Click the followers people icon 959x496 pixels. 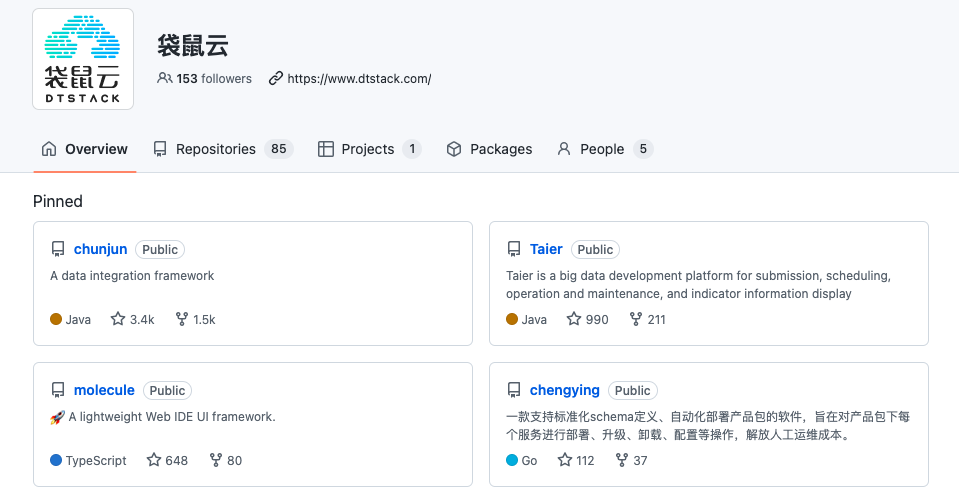click(164, 78)
